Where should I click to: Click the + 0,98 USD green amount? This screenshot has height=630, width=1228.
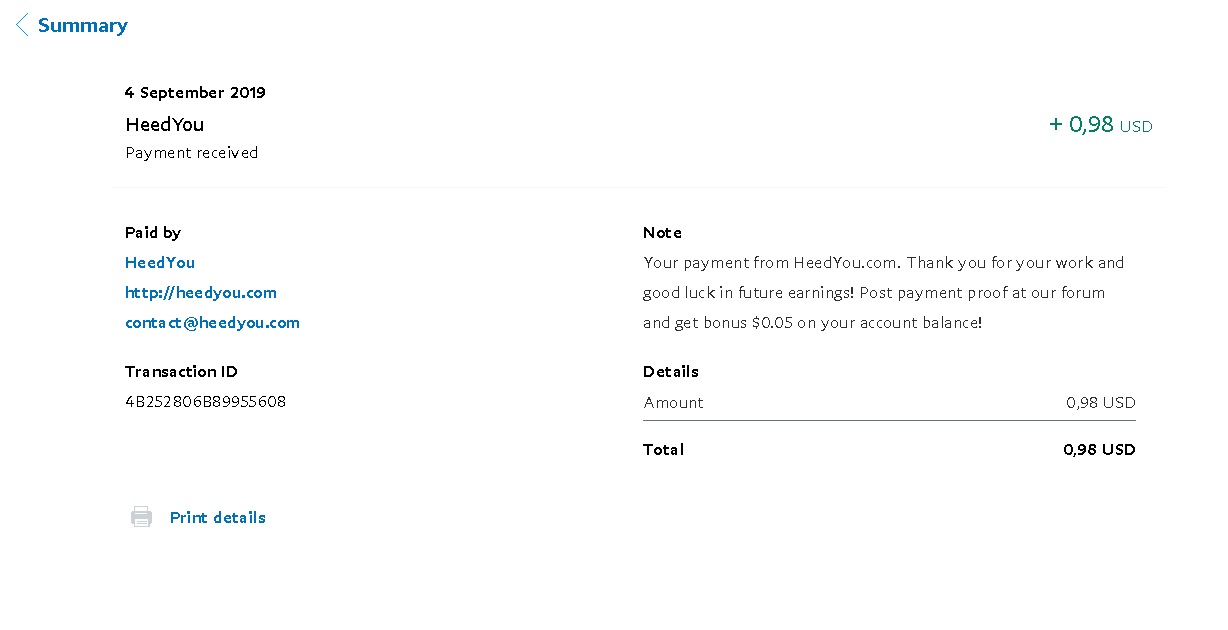click(x=1100, y=125)
